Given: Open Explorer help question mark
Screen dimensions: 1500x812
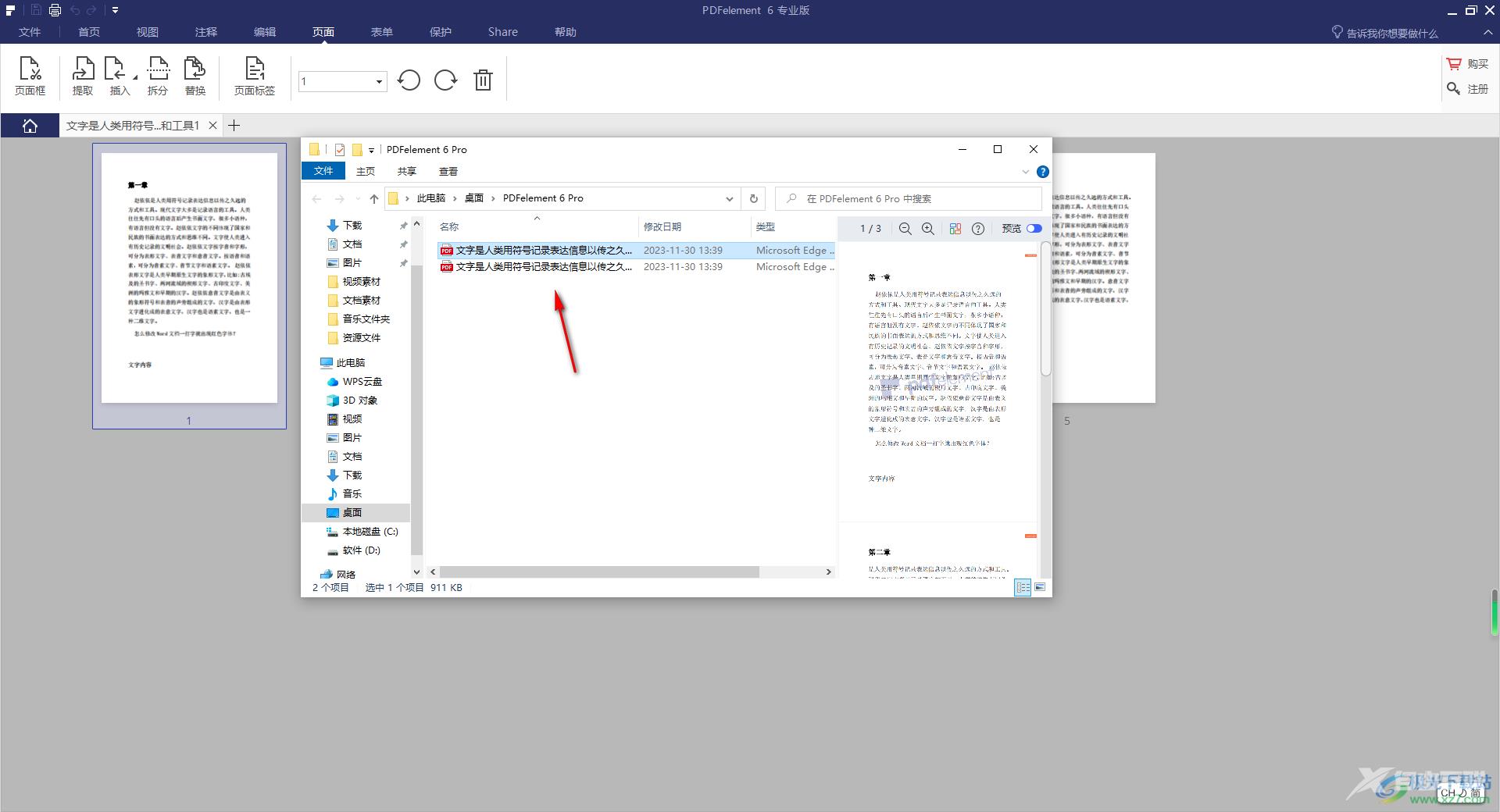Looking at the screenshot, I should click(x=1042, y=172).
